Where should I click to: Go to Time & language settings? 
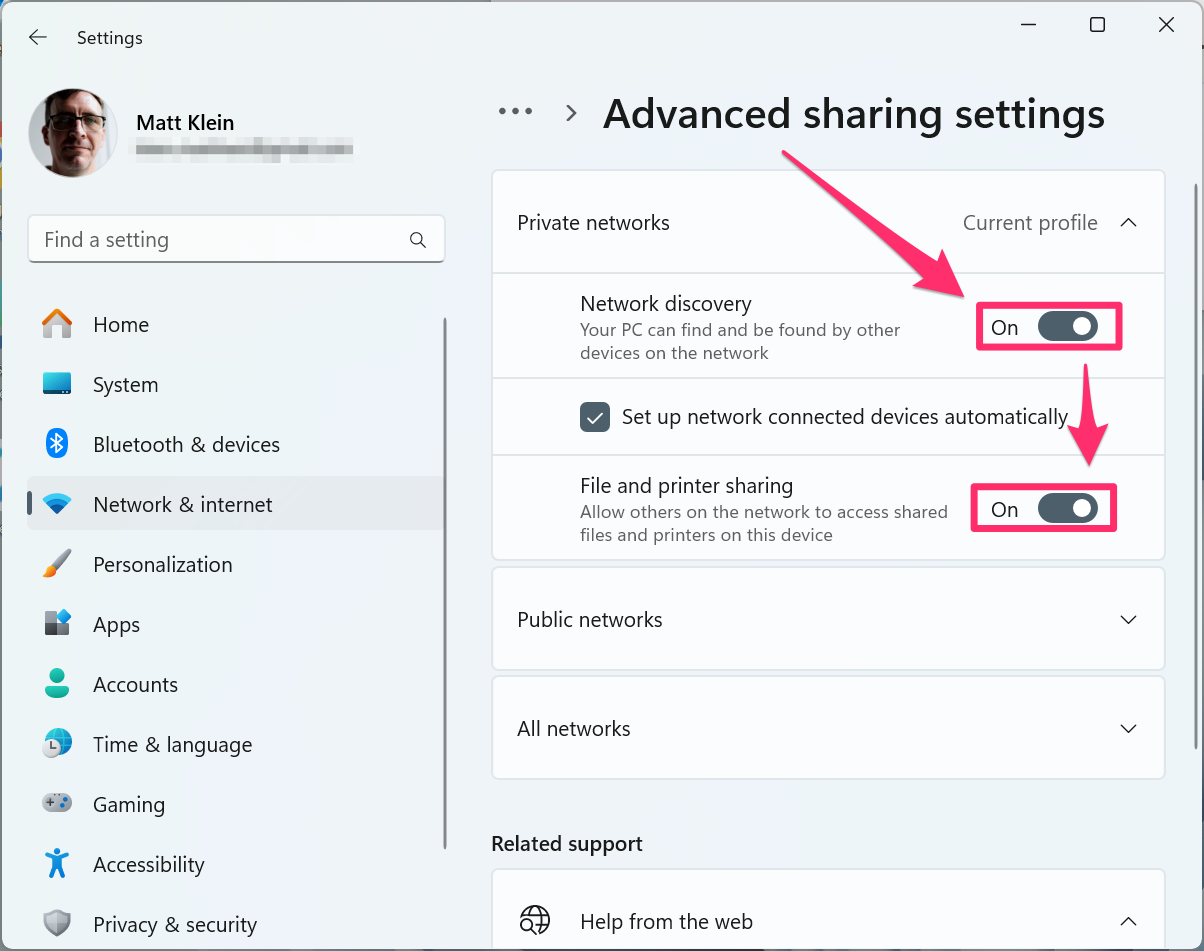[172, 745]
